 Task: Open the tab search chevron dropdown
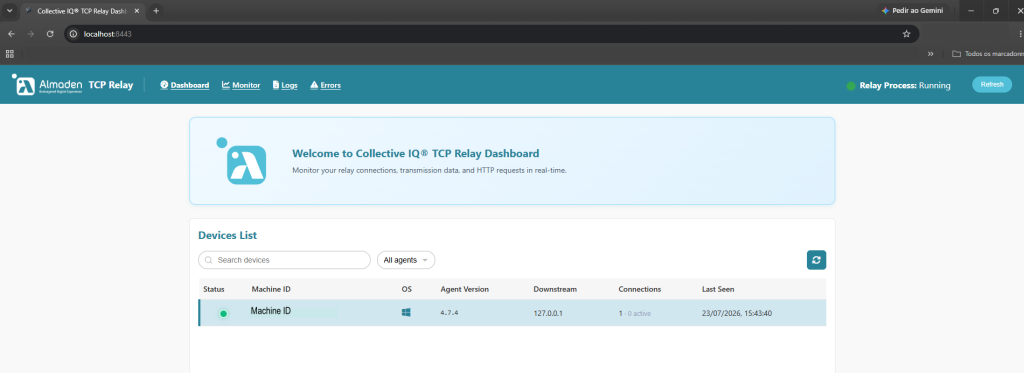(x=9, y=11)
